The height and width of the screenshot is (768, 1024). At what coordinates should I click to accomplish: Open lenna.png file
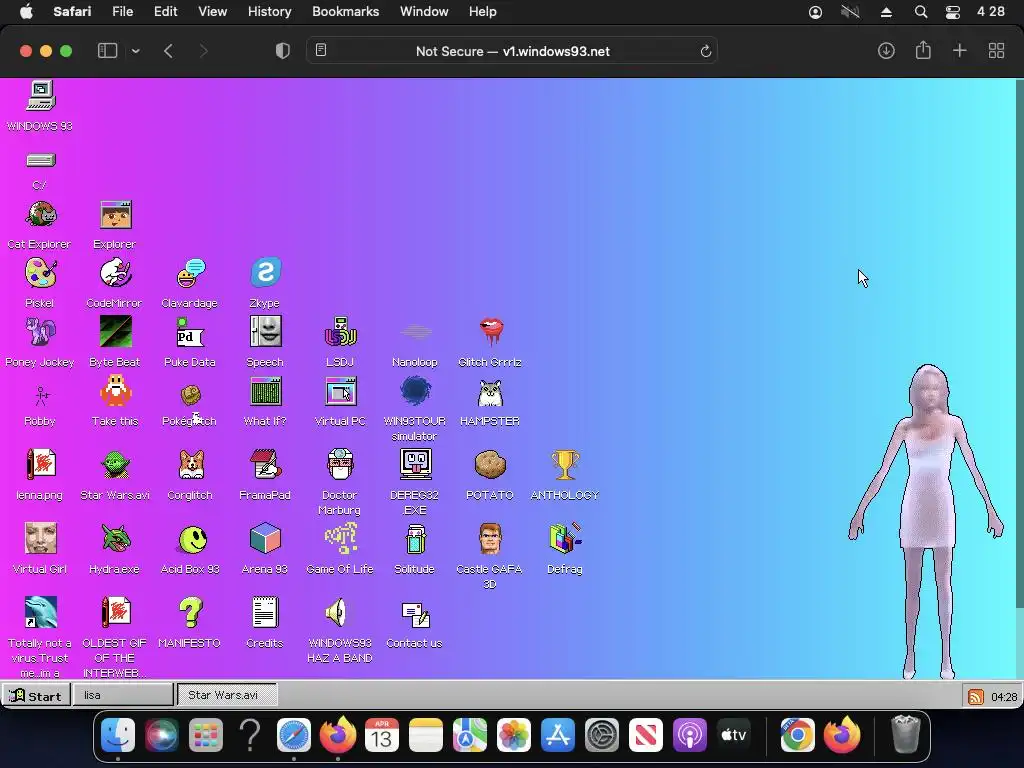pyautogui.click(x=40, y=465)
